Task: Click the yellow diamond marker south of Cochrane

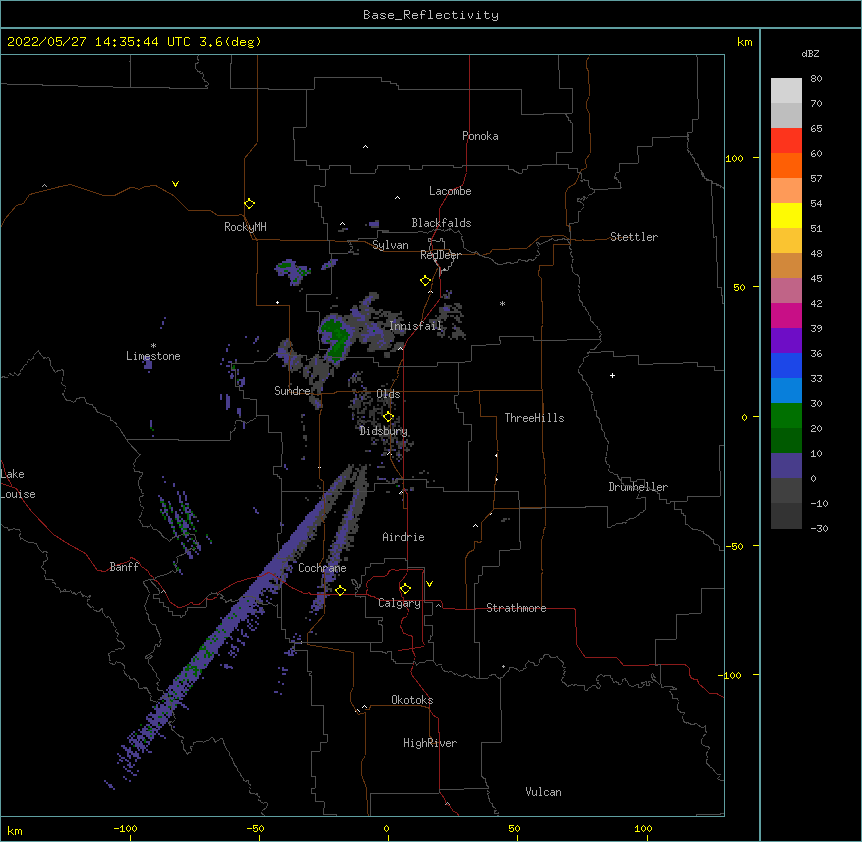Action: (x=340, y=590)
